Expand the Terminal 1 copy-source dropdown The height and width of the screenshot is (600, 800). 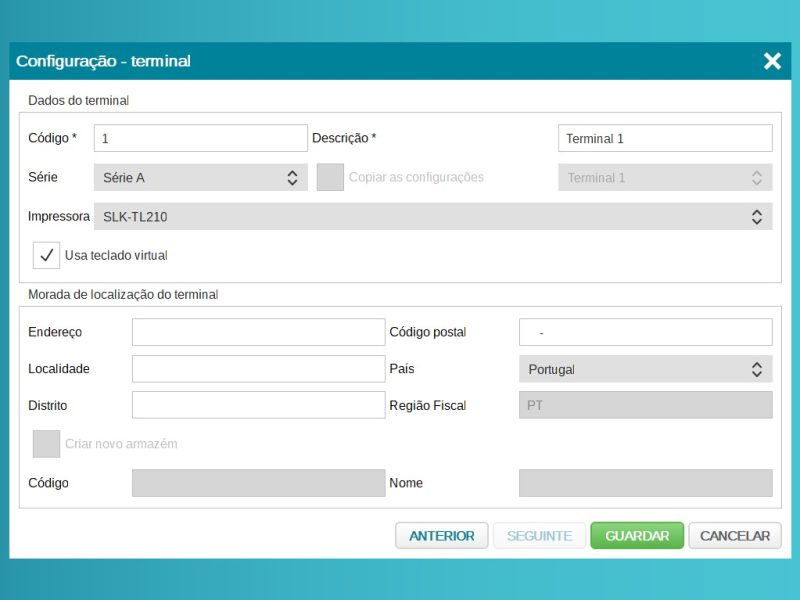(x=664, y=177)
